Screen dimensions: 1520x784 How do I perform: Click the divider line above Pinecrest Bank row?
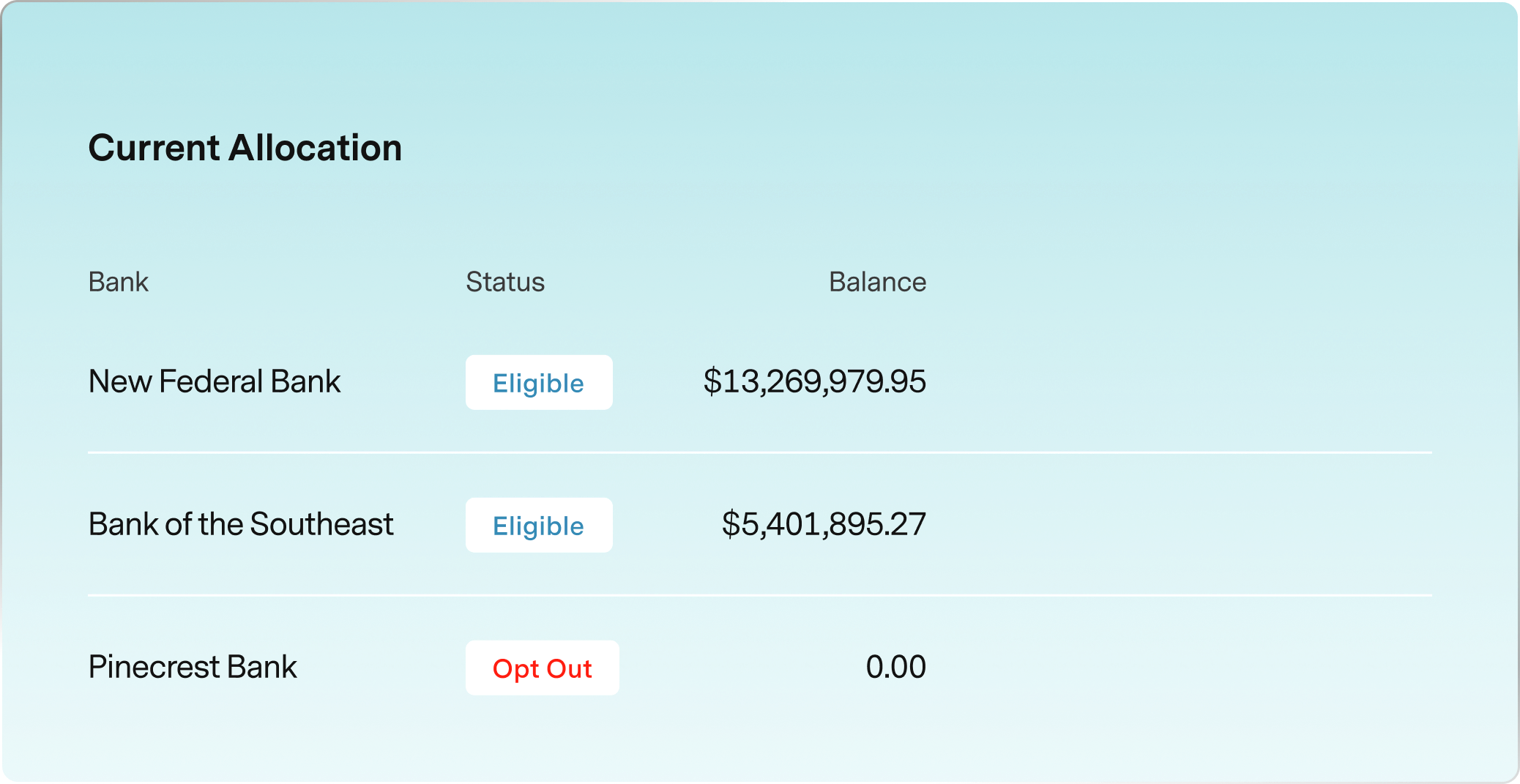click(759, 595)
